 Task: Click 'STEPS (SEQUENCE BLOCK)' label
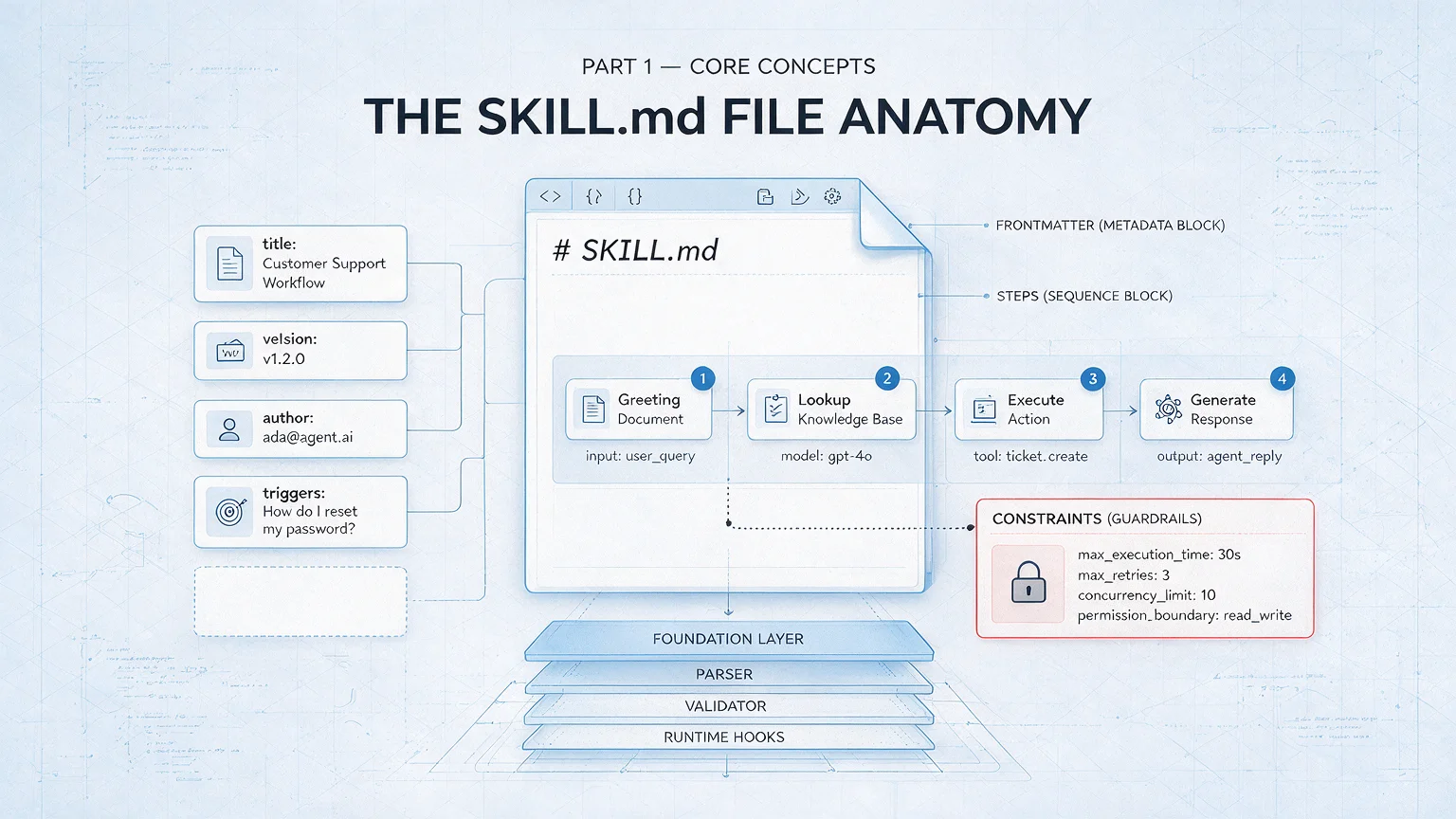point(1084,296)
